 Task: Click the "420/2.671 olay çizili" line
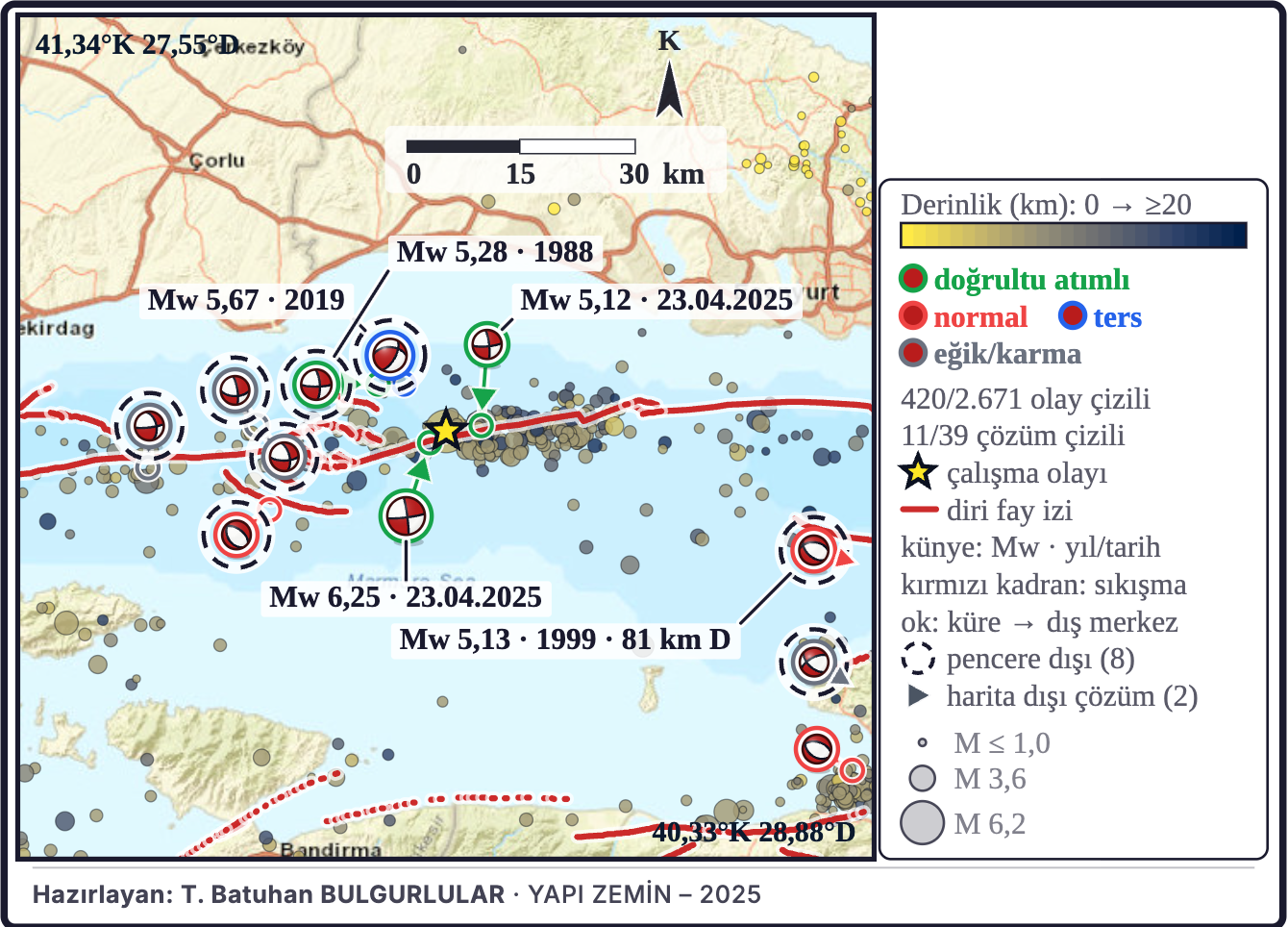1025,398
